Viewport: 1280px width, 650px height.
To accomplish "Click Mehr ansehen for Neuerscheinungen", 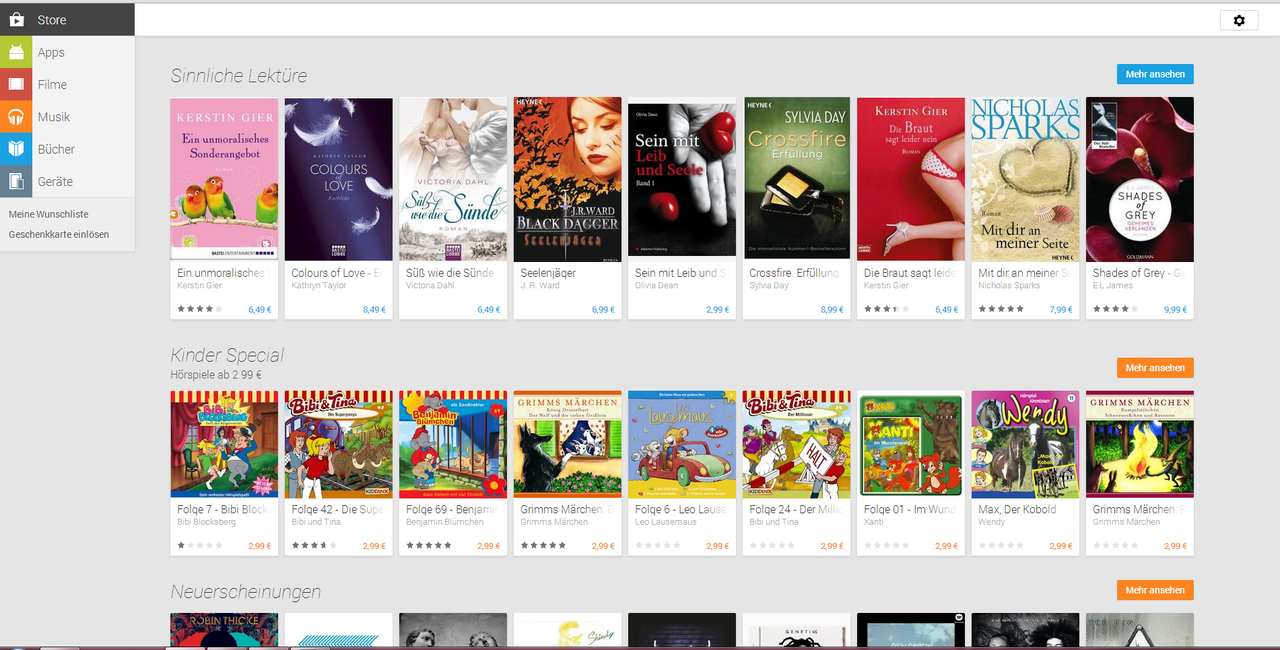I will (1155, 590).
